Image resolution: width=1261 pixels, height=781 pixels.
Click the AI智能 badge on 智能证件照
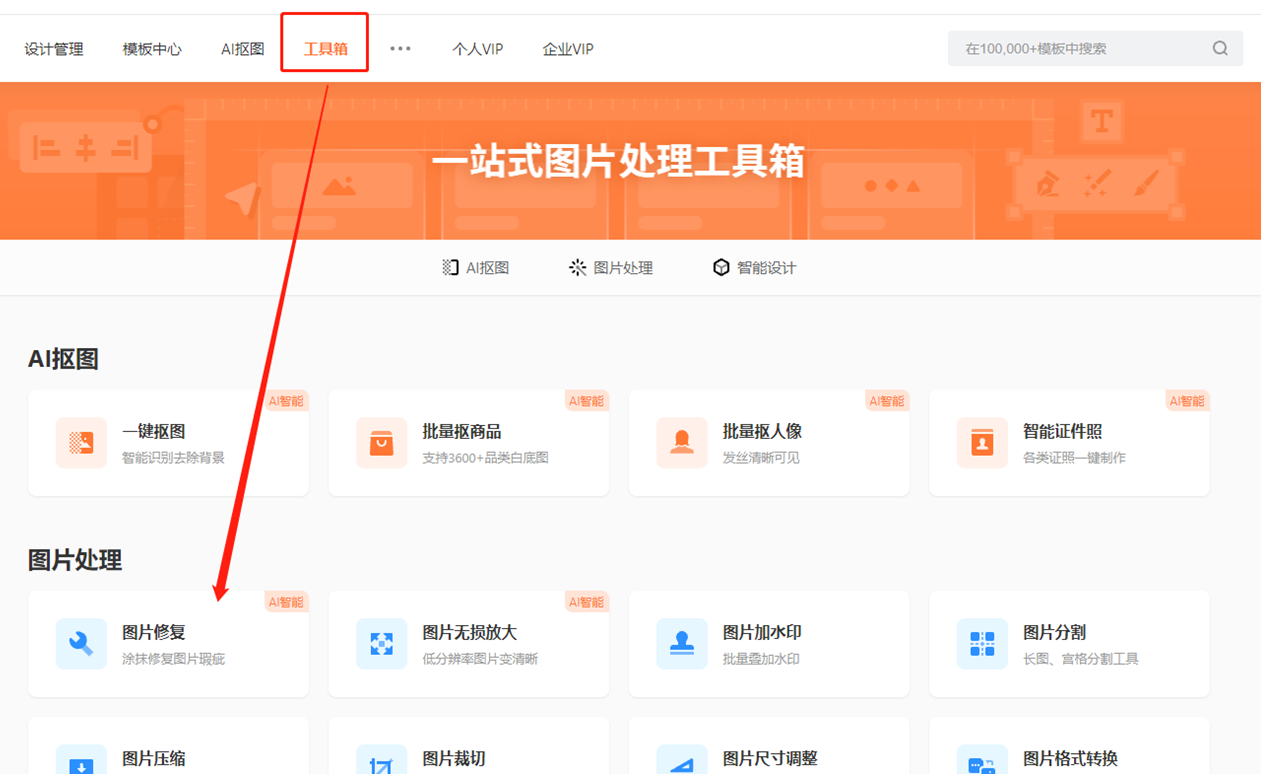(1187, 401)
